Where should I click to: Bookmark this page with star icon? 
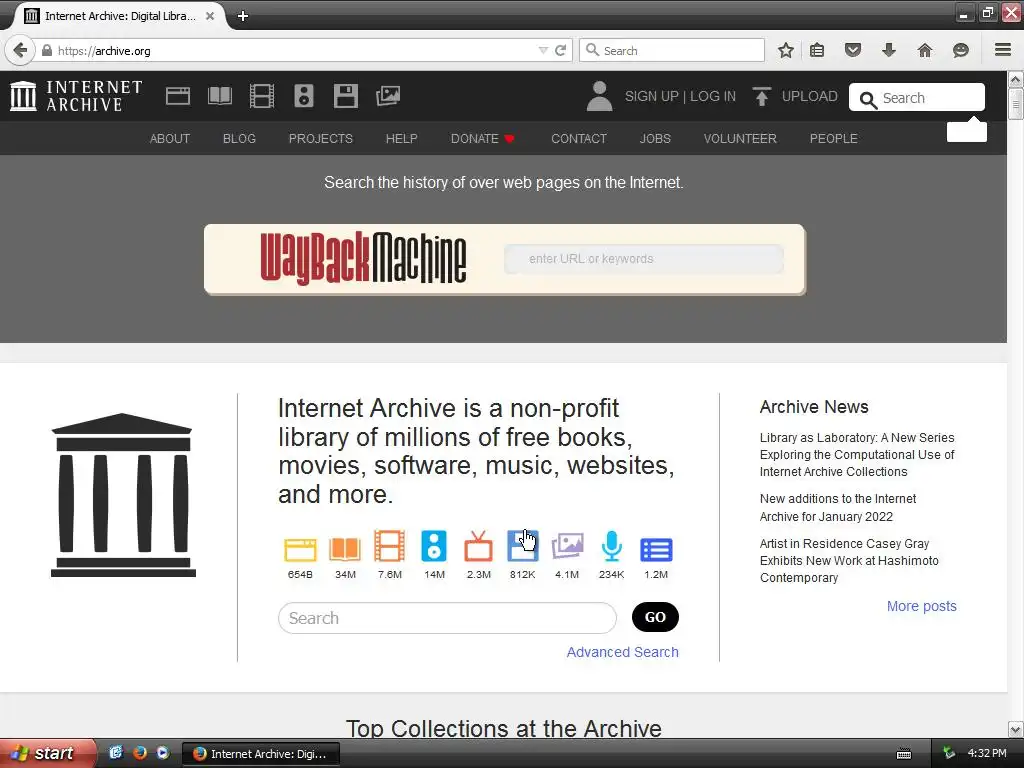[x=786, y=50]
